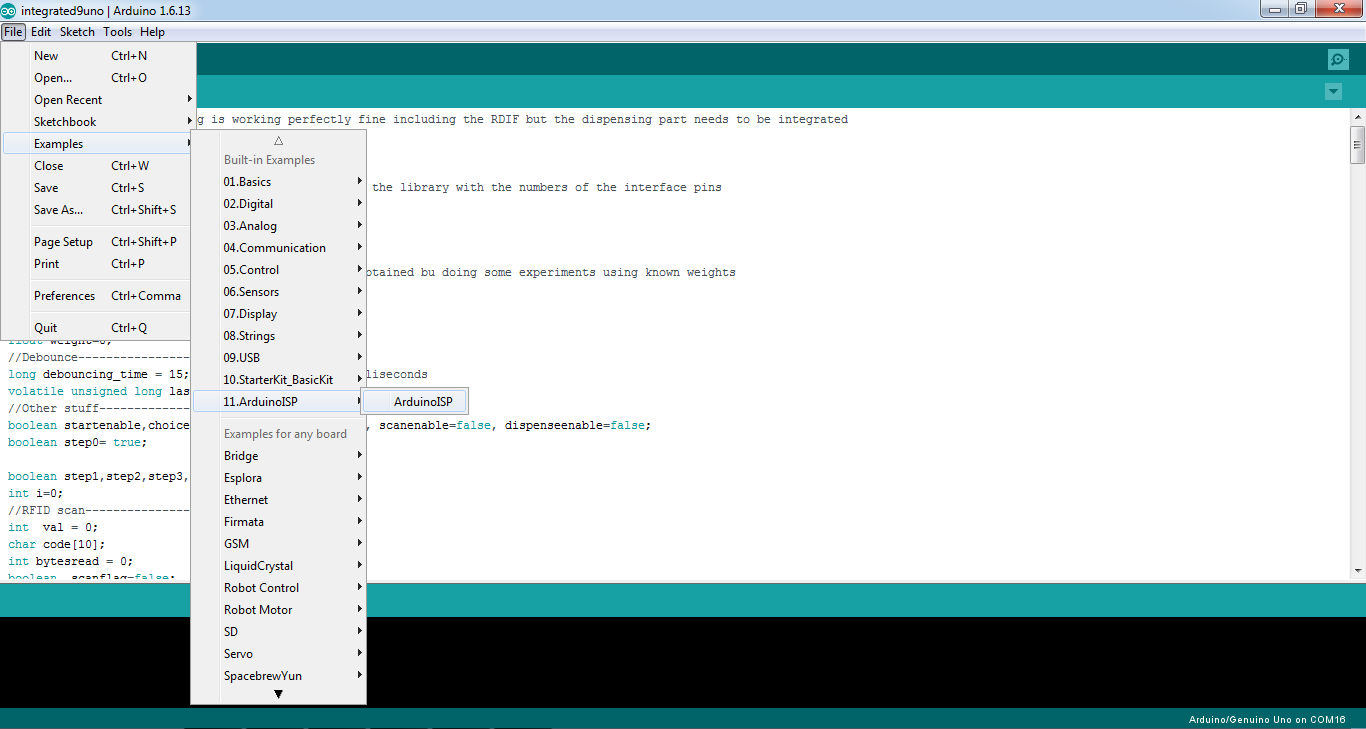Expand the 02.Digital examples submenu

tap(279, 204)
